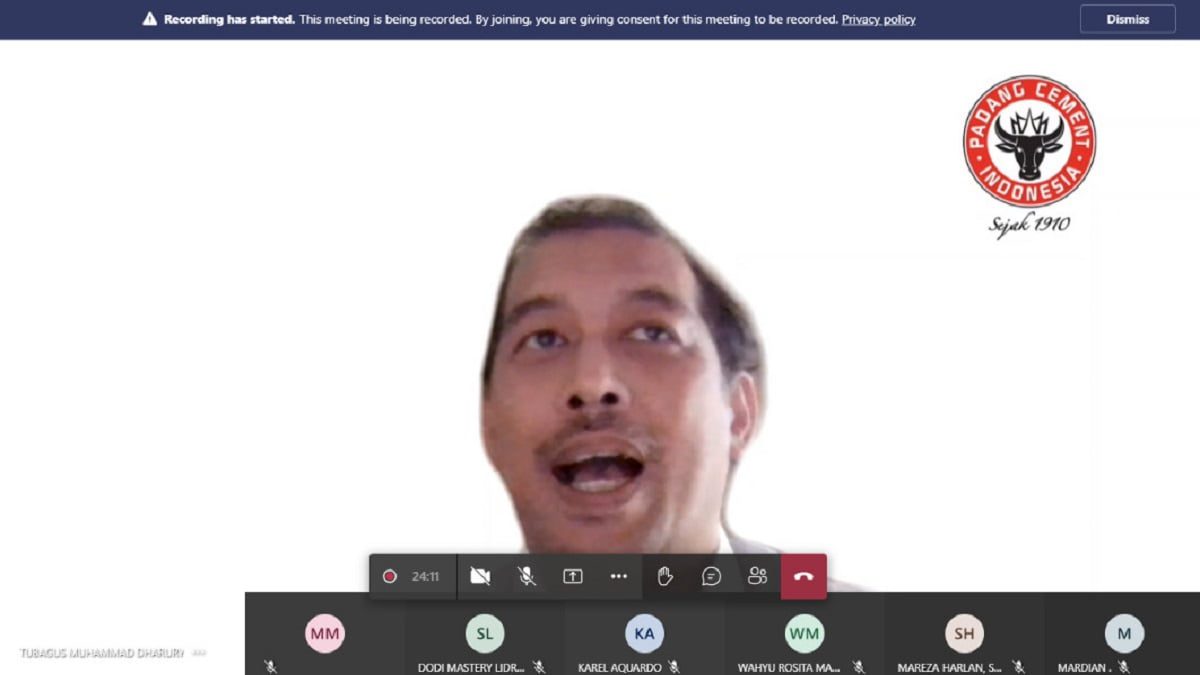Viewport: 1200px width, 675px height.
Task: Dismiss the recording notification banner
Action: point(1127,19)
